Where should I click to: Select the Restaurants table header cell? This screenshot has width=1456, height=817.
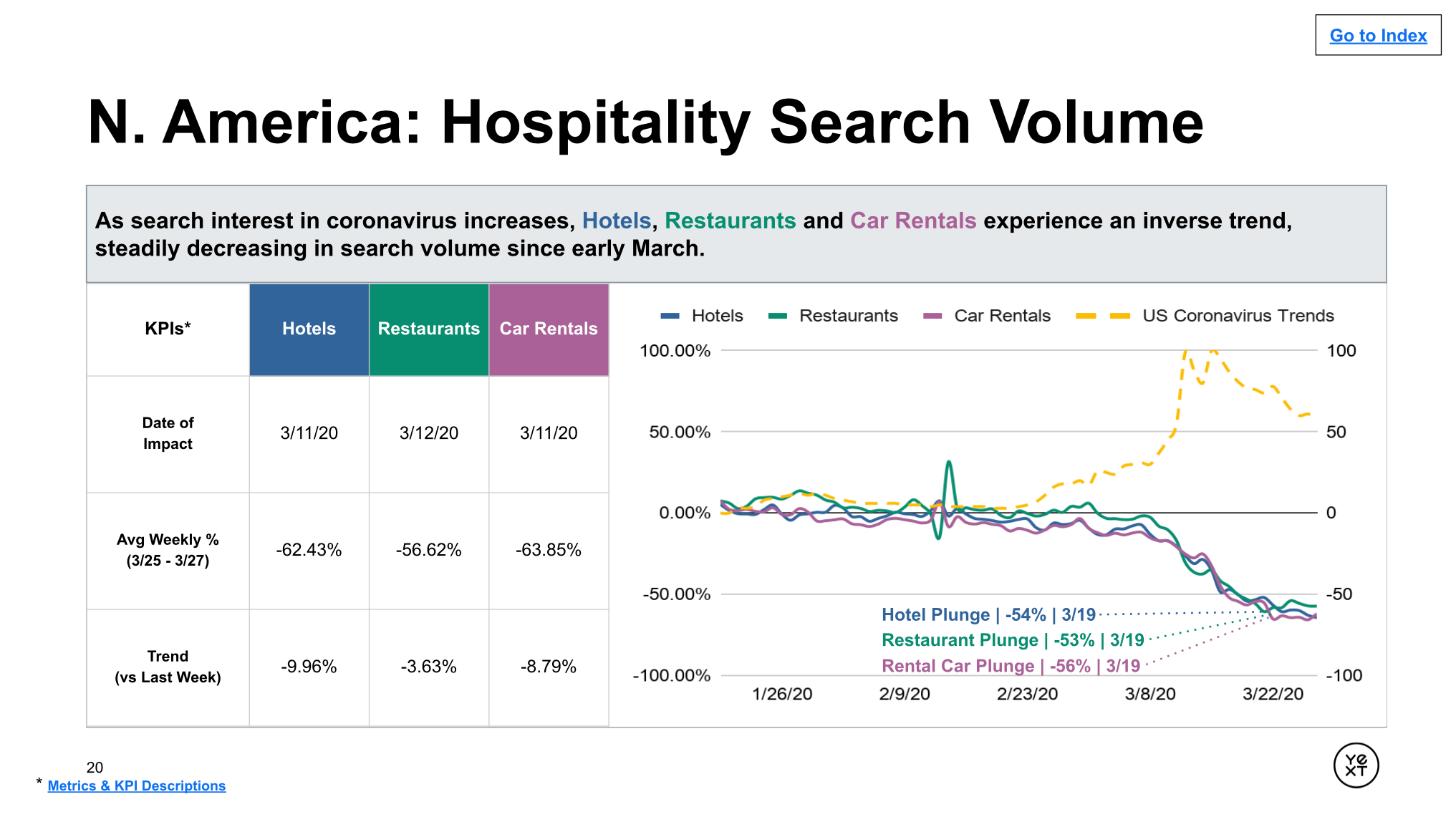428,329
